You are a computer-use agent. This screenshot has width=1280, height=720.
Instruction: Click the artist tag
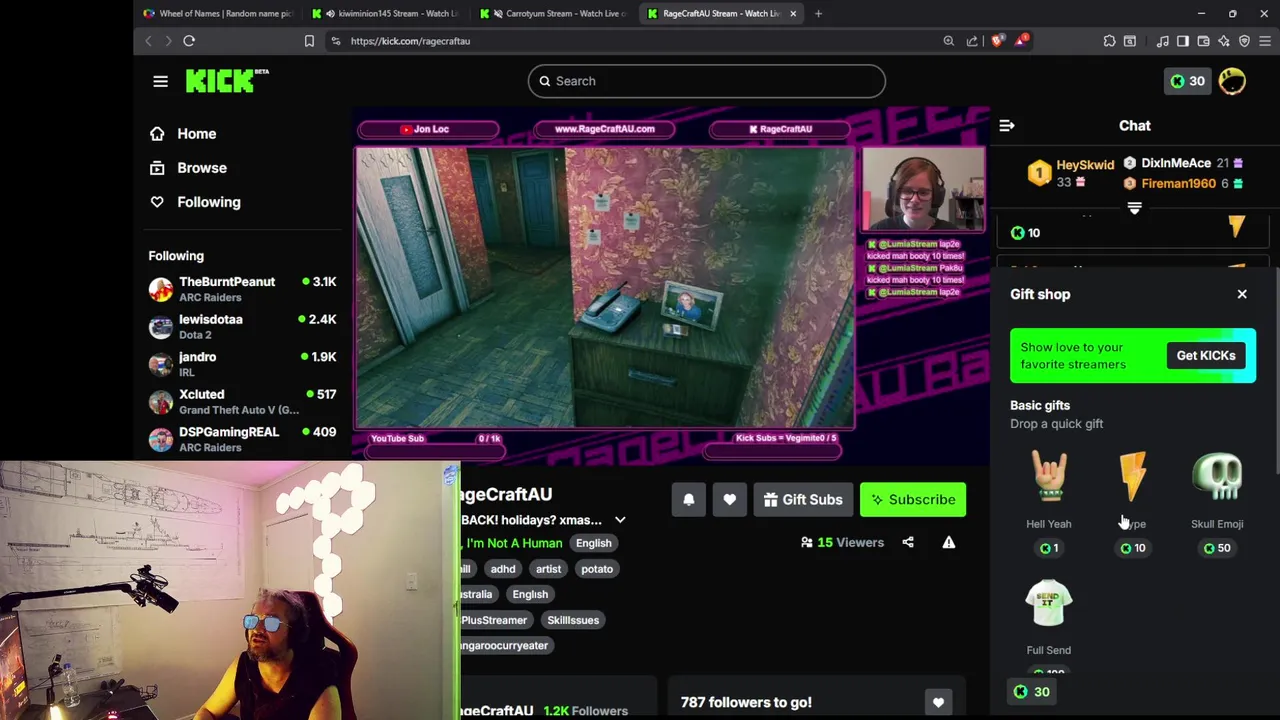548,569
